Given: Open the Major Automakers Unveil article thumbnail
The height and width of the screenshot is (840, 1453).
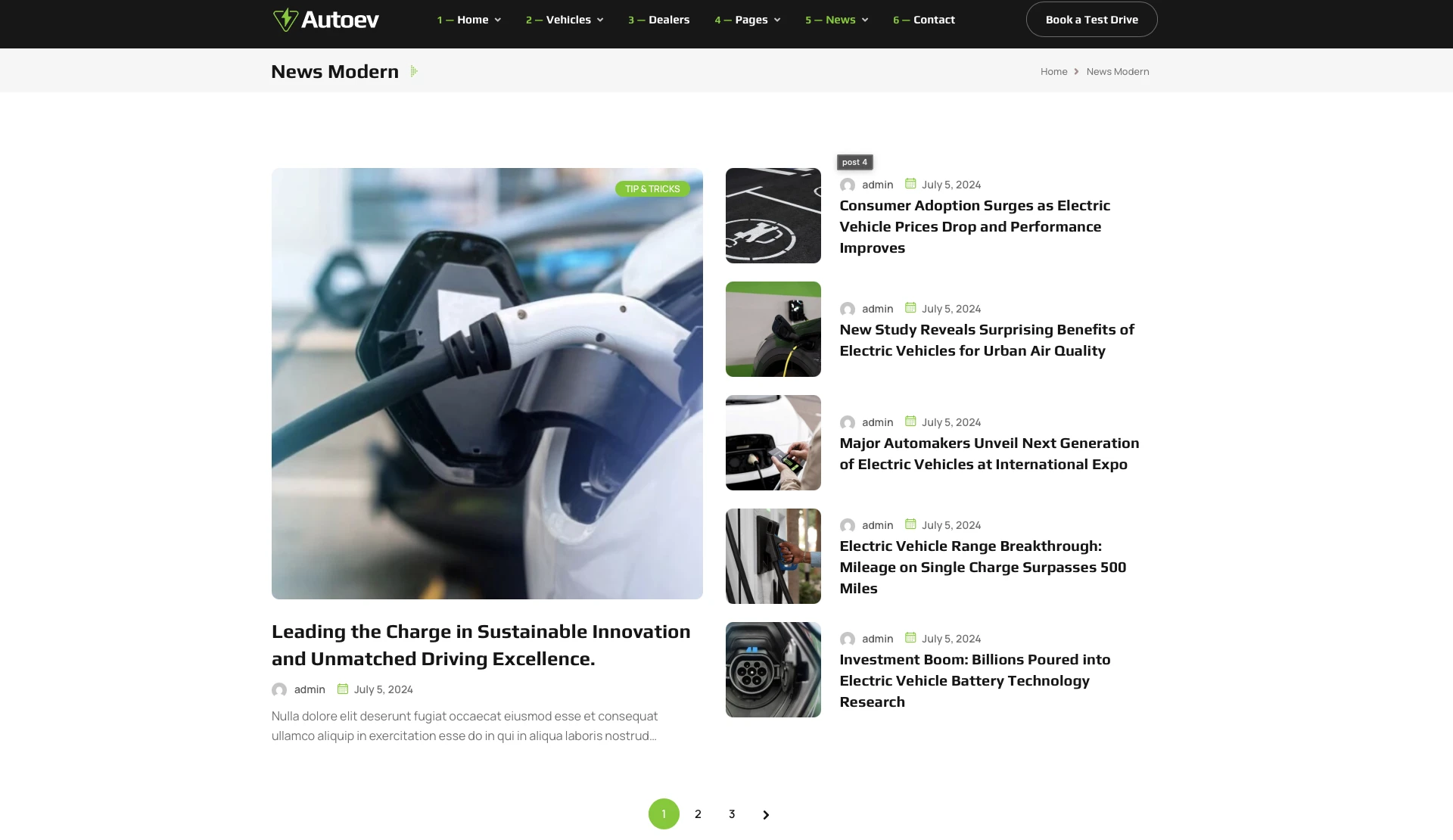Looking at the screenshot, I should click(773, 443).
